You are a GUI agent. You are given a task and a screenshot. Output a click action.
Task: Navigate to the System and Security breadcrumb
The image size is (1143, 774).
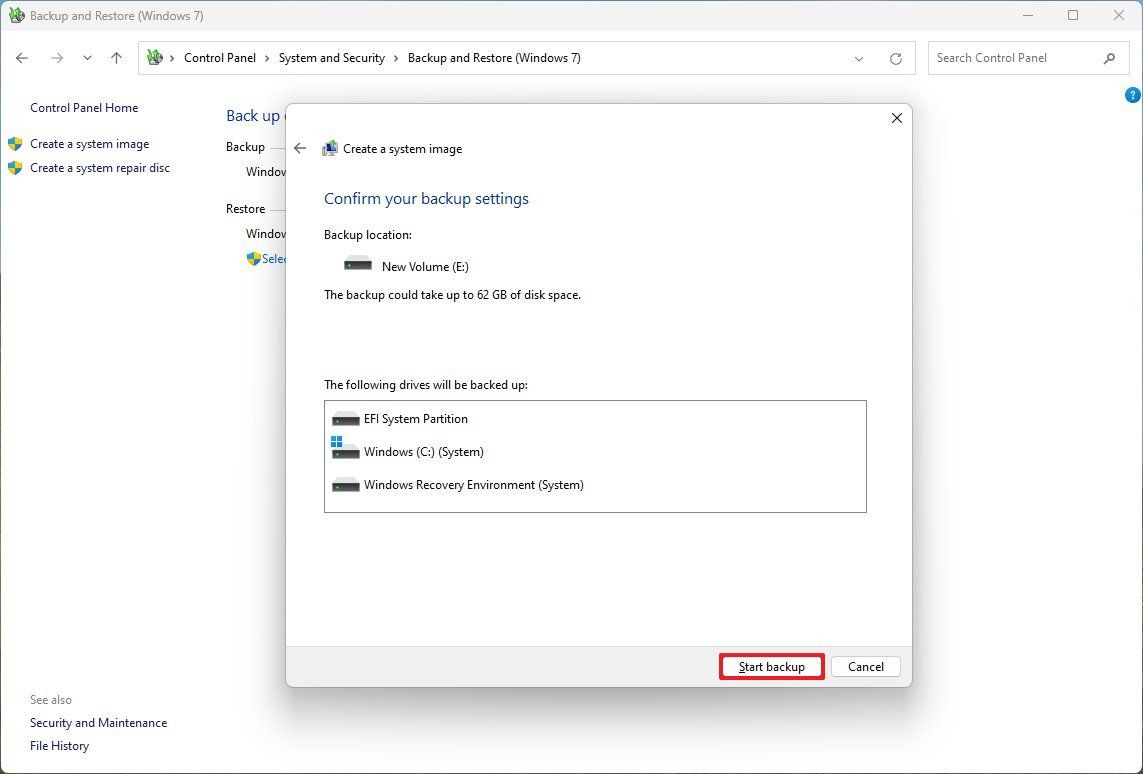coord(332,58)
